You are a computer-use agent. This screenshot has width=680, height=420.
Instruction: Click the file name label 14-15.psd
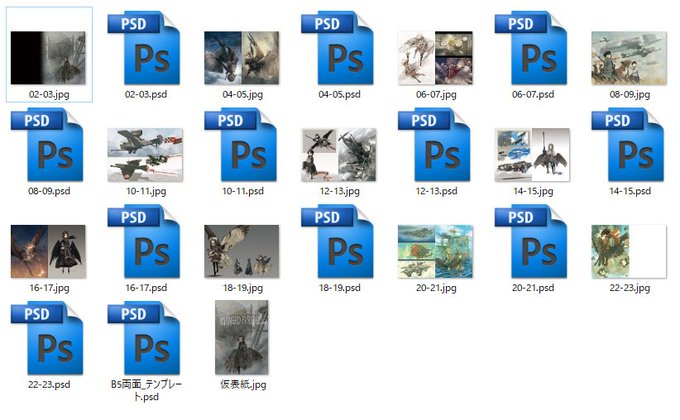click(630, 191)
